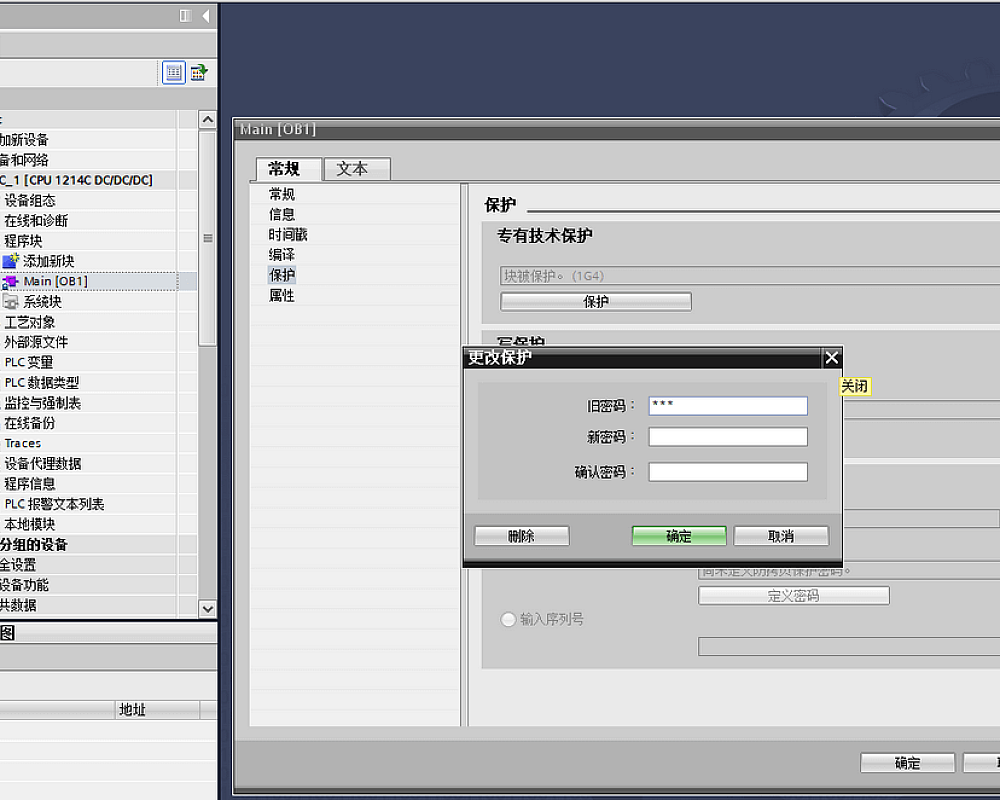The height and width of the screenshot is (800, 1000).
Task: Close the 更改保护 dialog with the X icon
Action: click(831, 358)
